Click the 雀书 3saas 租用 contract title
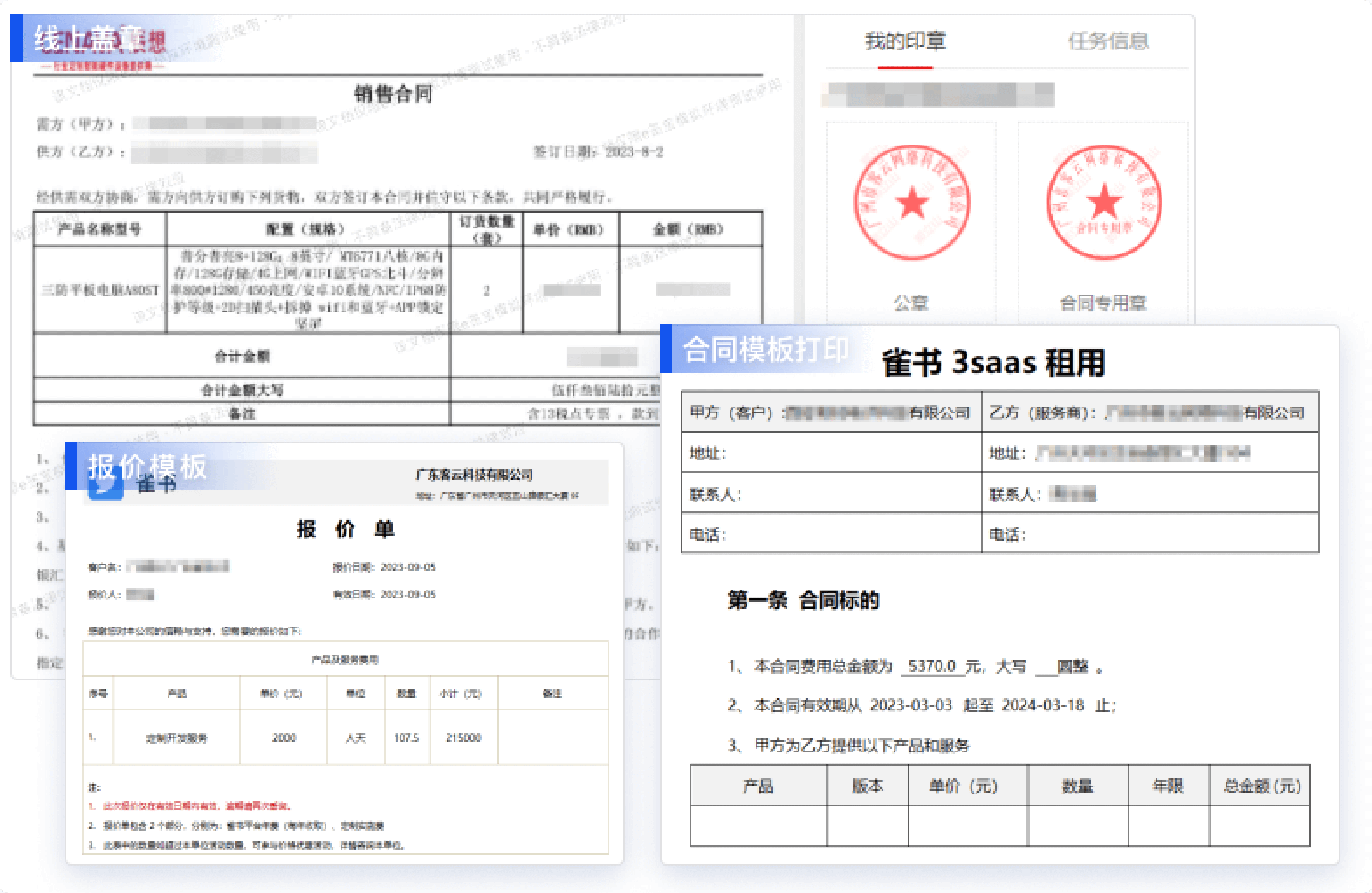The height and width of the screenshot is (893, 1372). point(993,362)
